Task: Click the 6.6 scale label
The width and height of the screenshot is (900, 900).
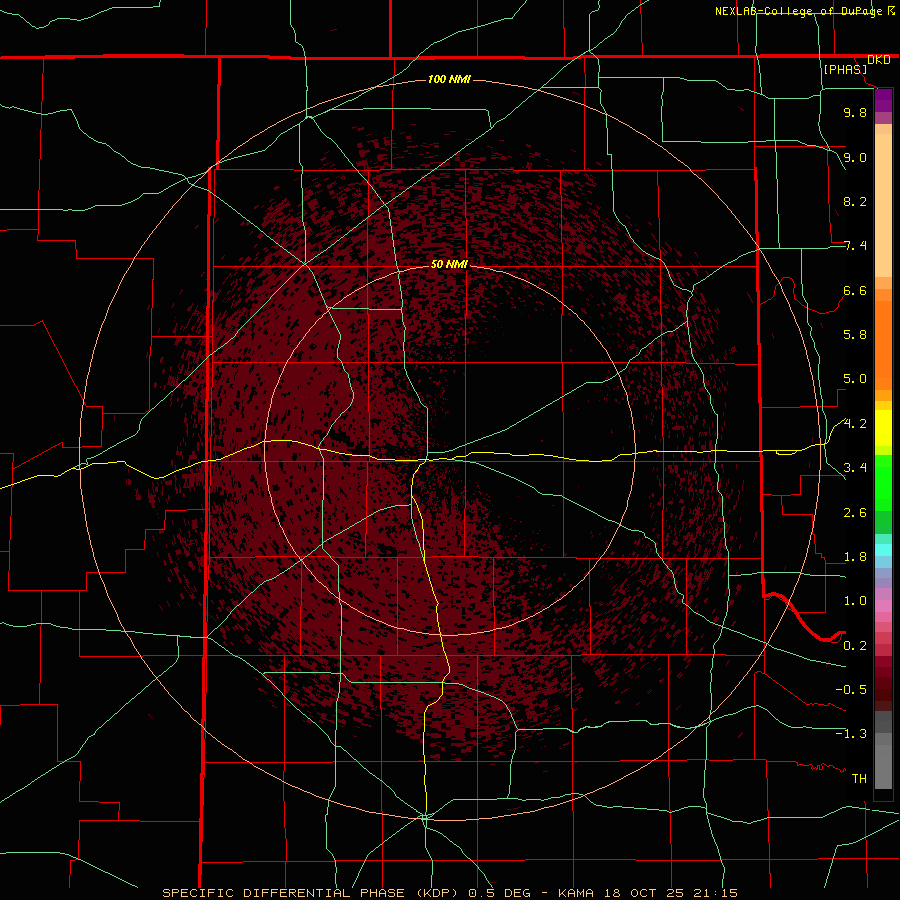Action: (855, 290)
